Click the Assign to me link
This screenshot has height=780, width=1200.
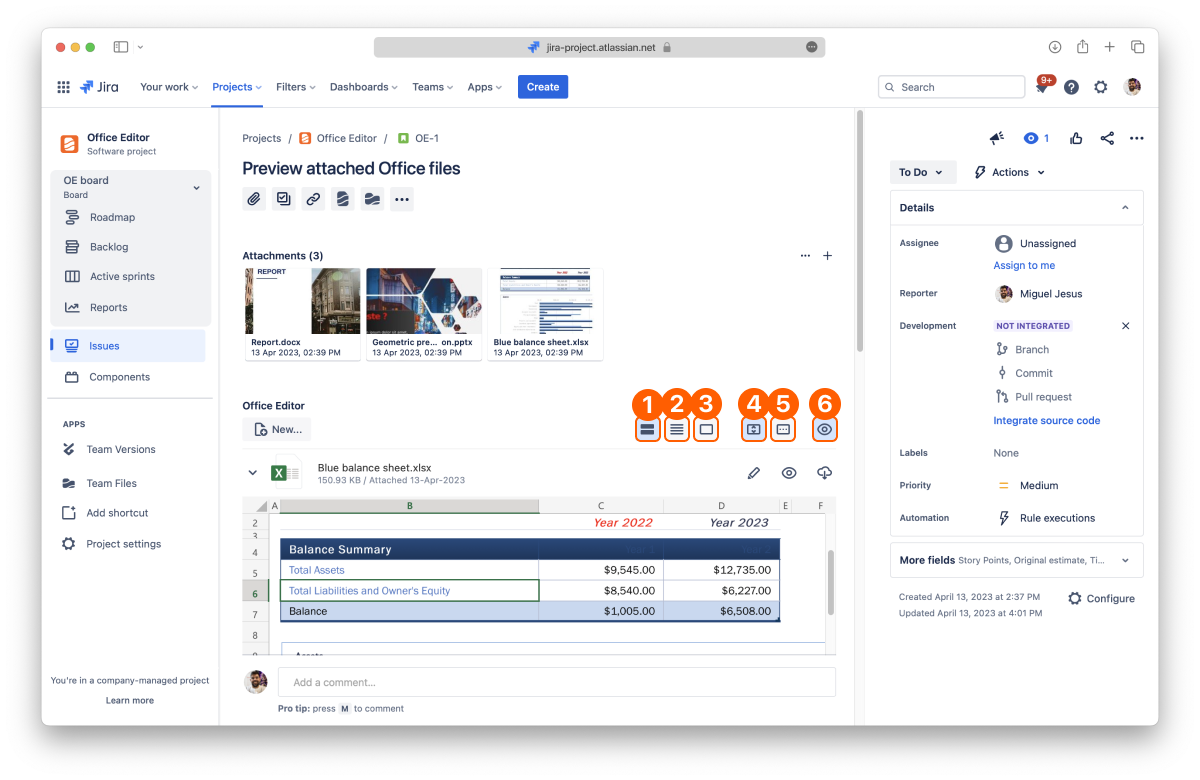(1024, 265)
